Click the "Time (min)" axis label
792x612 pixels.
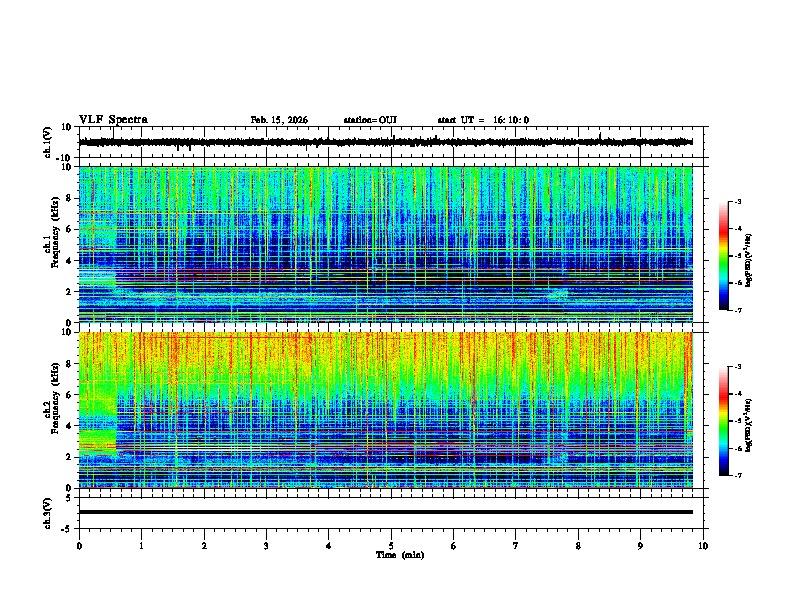[x=400, y=555]
